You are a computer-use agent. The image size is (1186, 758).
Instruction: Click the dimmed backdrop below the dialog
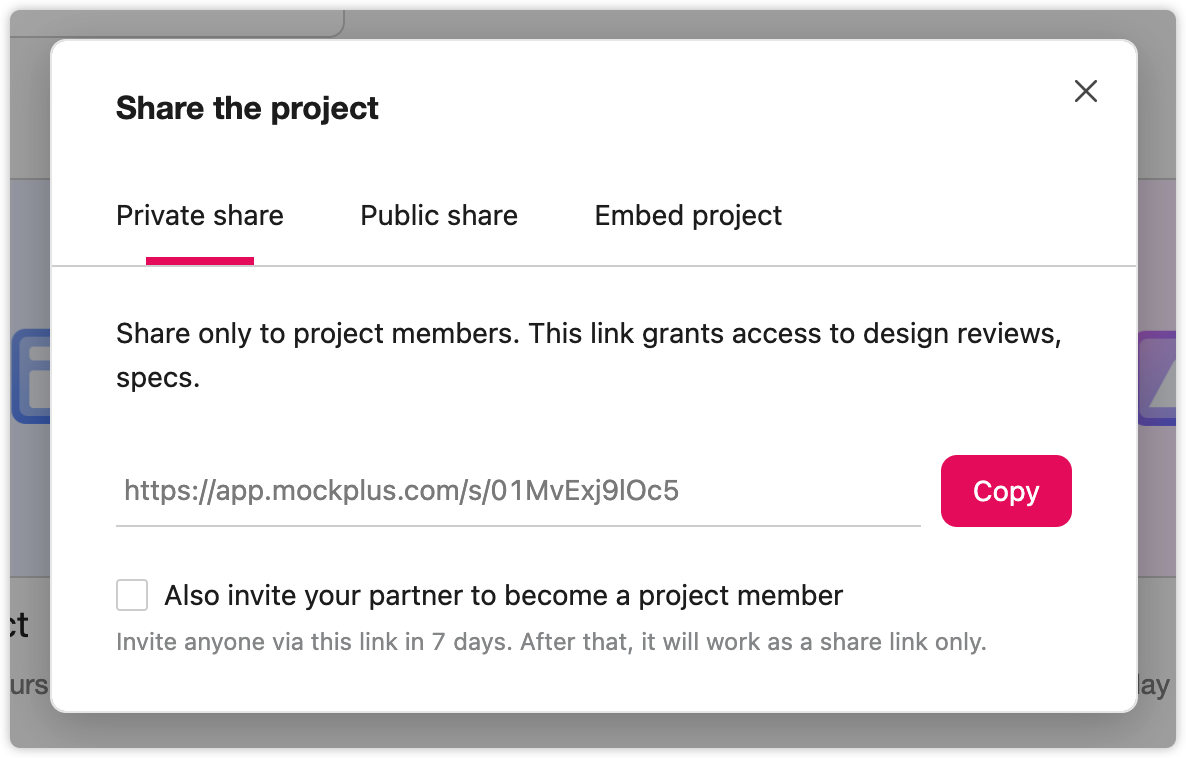pos(593,731)
